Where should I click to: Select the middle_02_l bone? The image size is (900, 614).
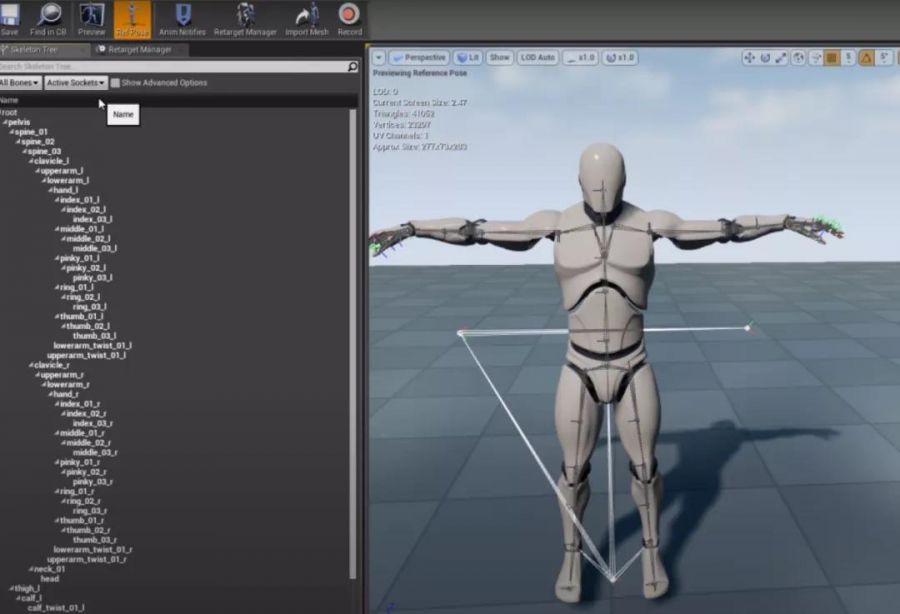88,239
